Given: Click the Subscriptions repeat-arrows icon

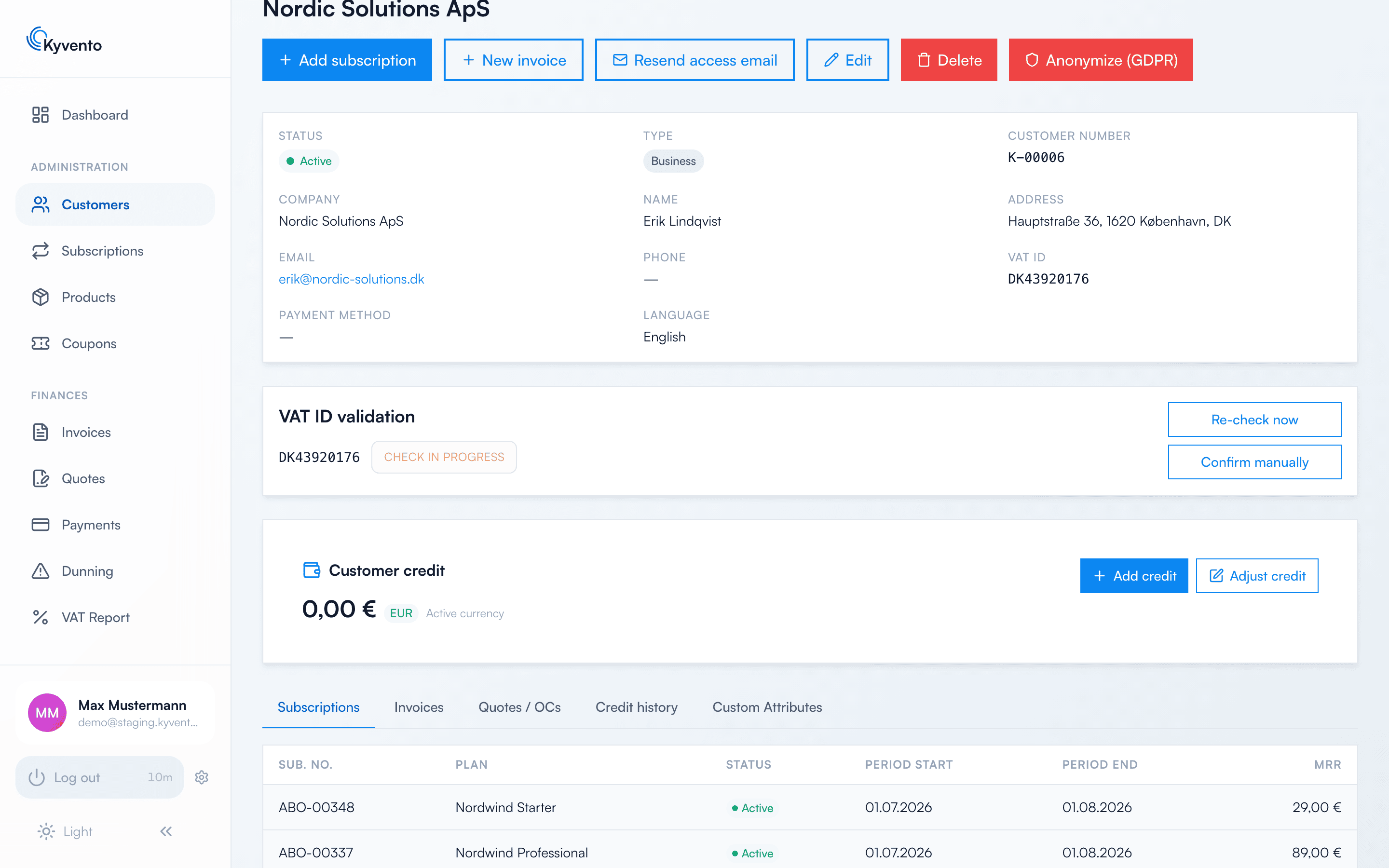Looking at the screenshot, I should 40,251.
